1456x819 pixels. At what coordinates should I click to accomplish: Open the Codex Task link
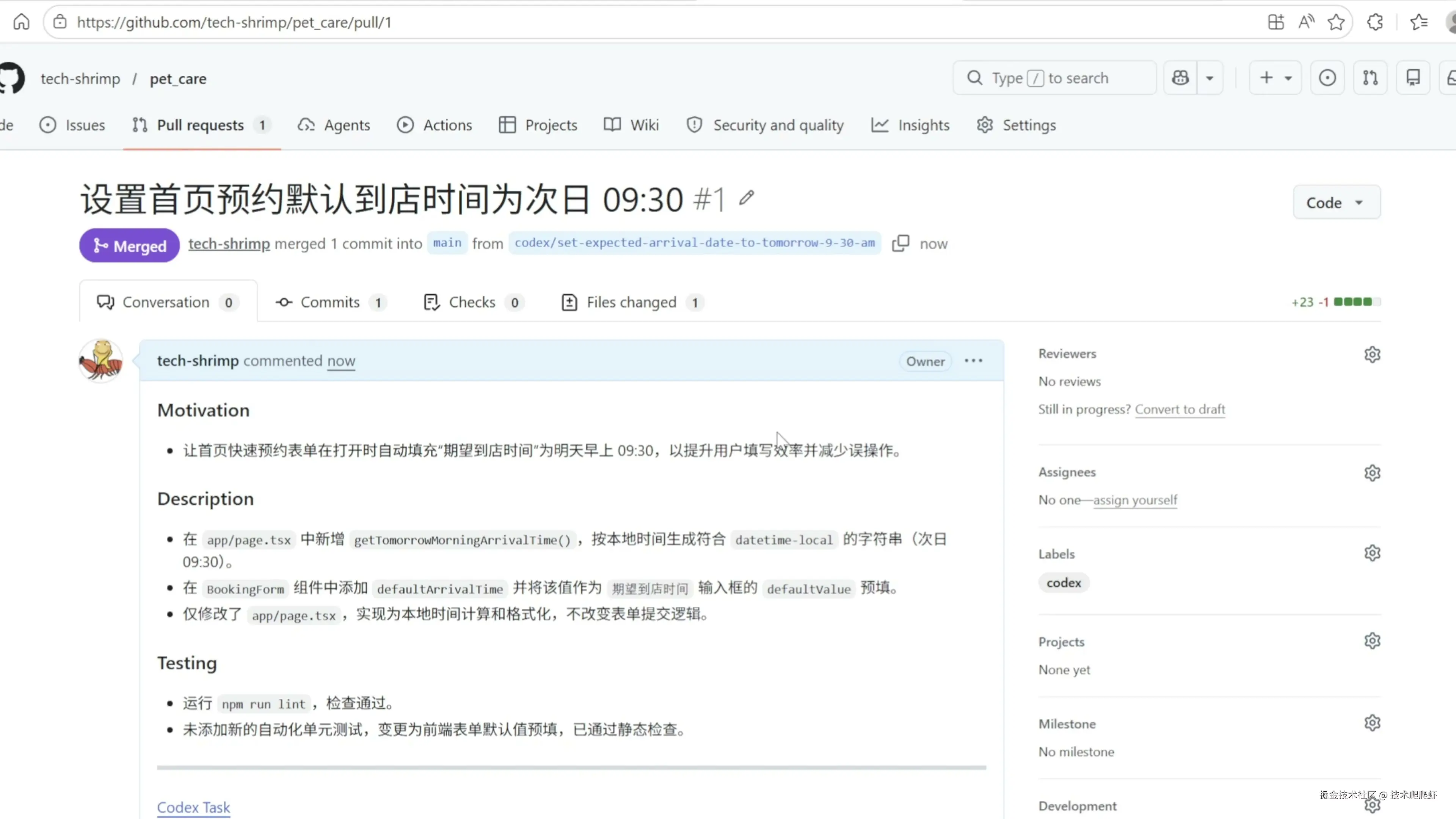point(193,807)
